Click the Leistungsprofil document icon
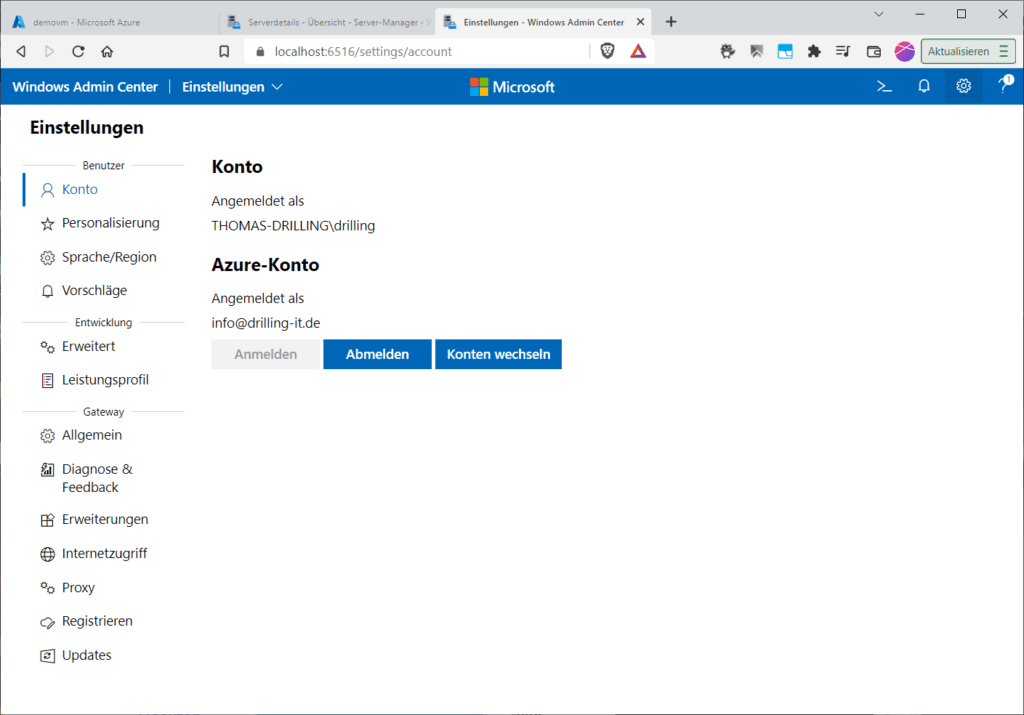 pyautogui.click(x=47, y=381)
